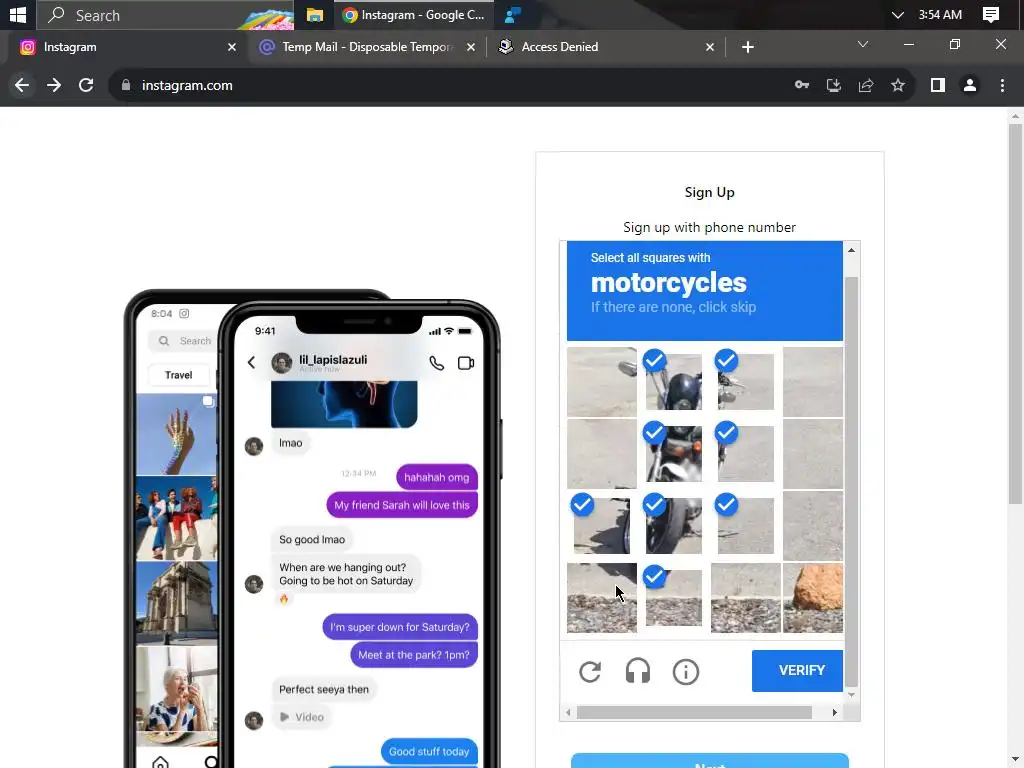Select the bottom-left gravel tile under the cursor
This screenshot has height=768, width=1024.
click(601, 598)
